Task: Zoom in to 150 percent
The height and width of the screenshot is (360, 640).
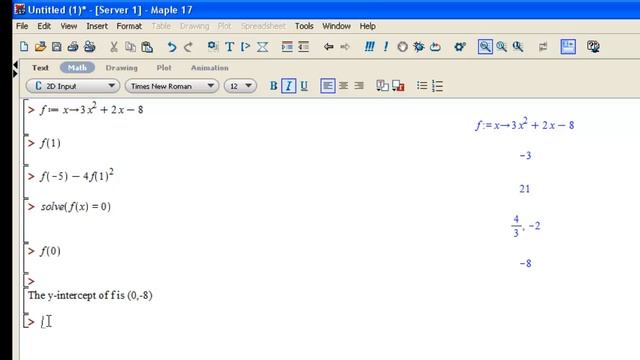Action: 502,47
